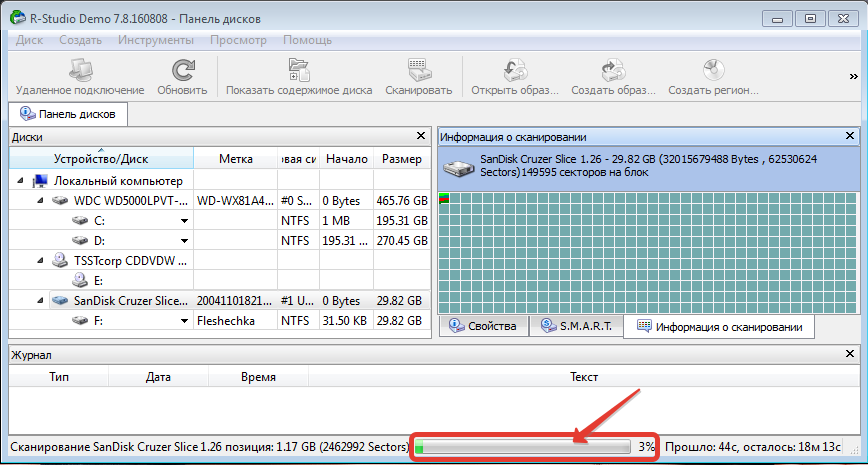Viewport: 868px width, 465px height.
Task: Click the Создать регион toolbar icon
Action: [713, 71]
